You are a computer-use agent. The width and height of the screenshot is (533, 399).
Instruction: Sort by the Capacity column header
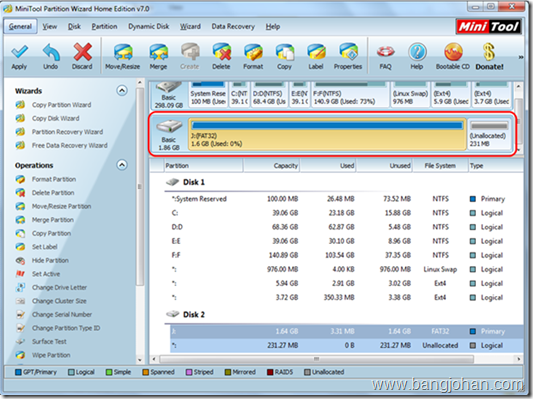click(272, 166)
